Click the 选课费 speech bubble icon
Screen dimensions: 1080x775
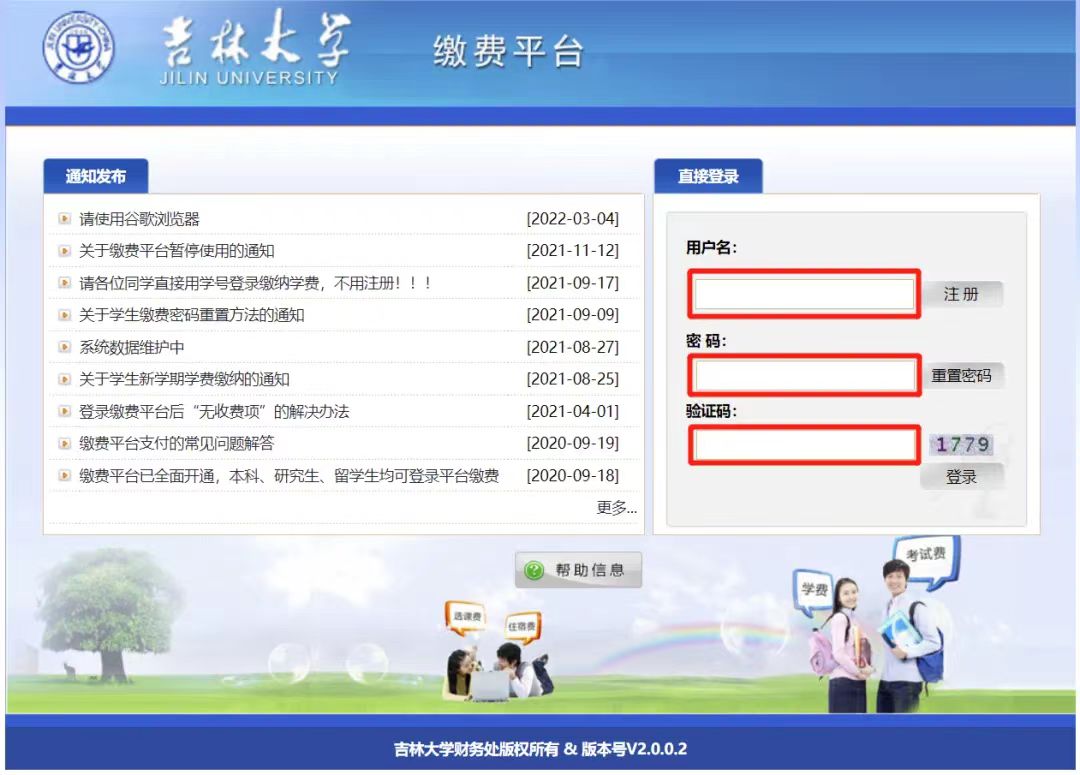[x=466, y=617]
